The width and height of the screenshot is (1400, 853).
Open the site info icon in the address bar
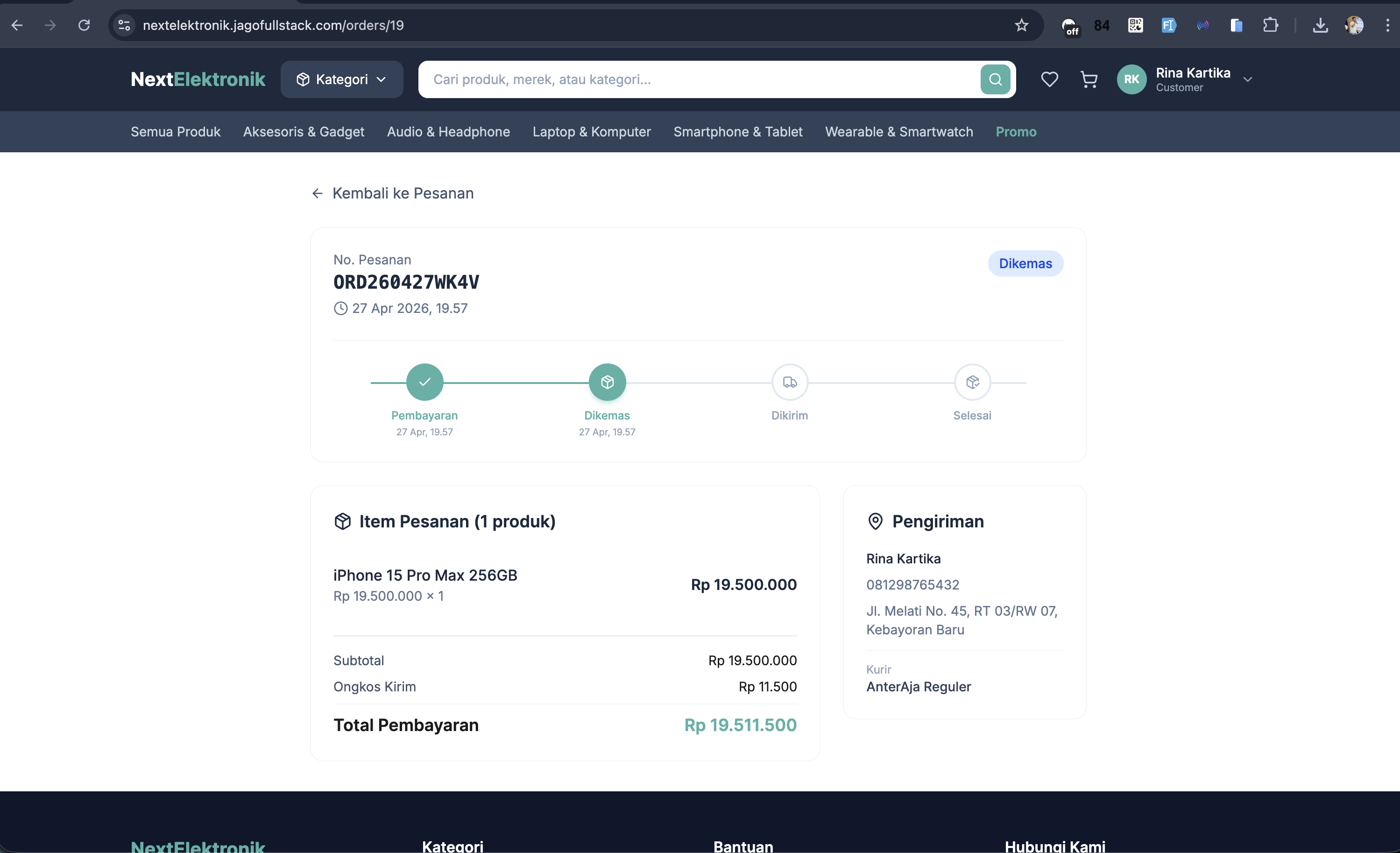(x=124, y=25)
